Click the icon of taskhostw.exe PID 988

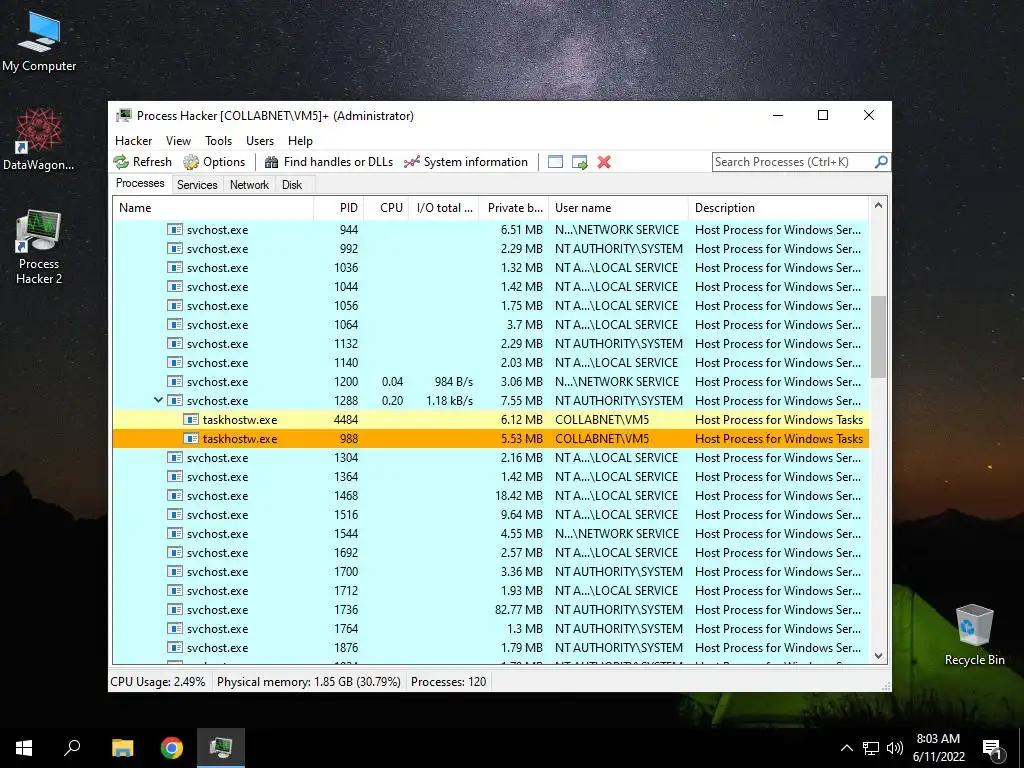tap(190, 438)
